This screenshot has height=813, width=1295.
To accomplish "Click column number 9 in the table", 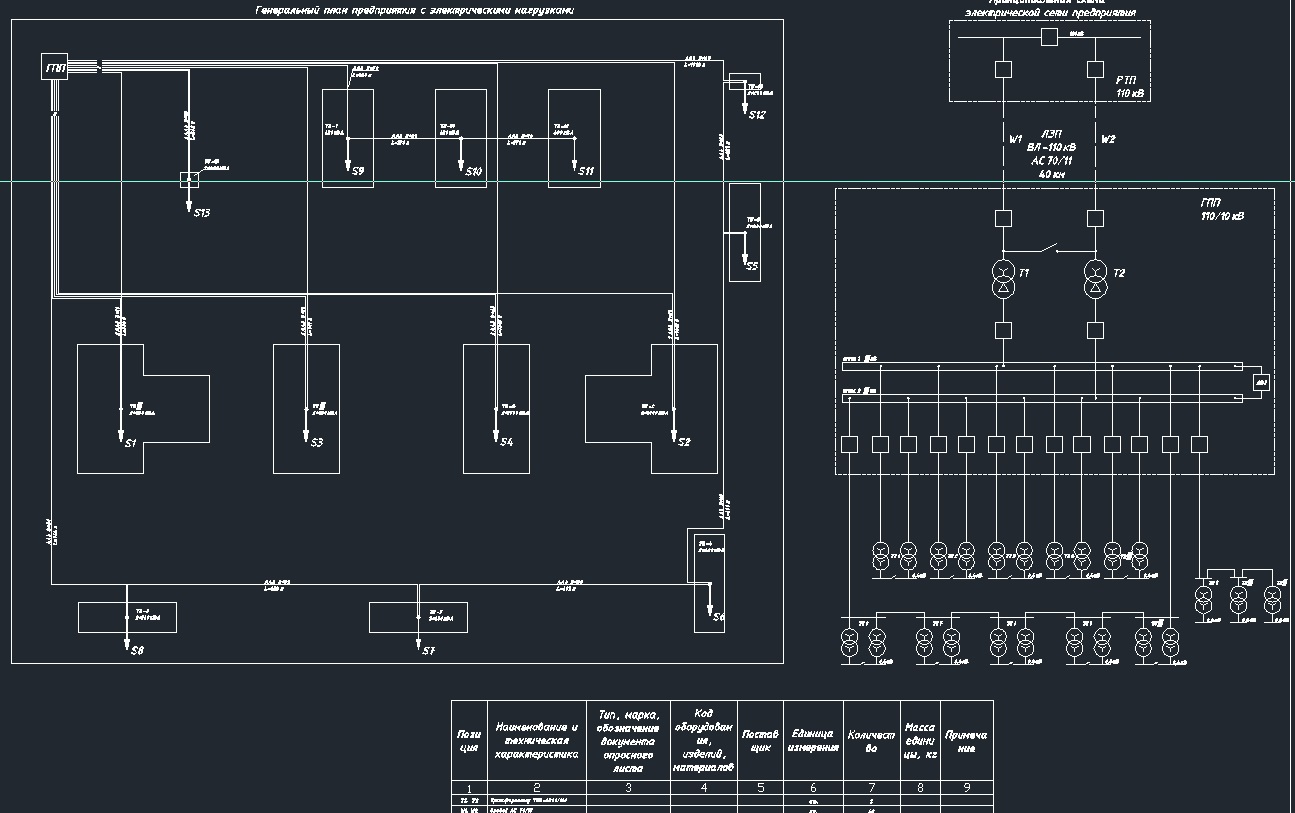I will tap(967, 788).
